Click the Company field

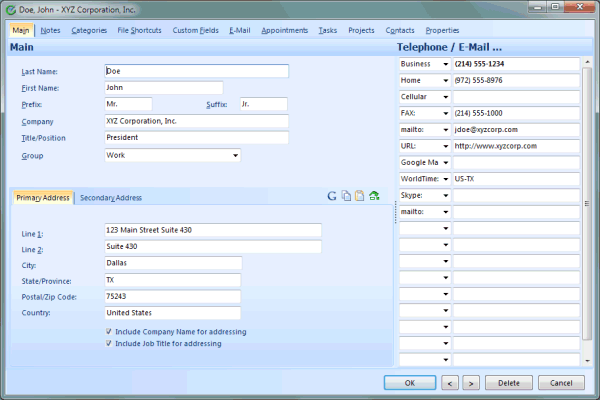pos(196,121)
